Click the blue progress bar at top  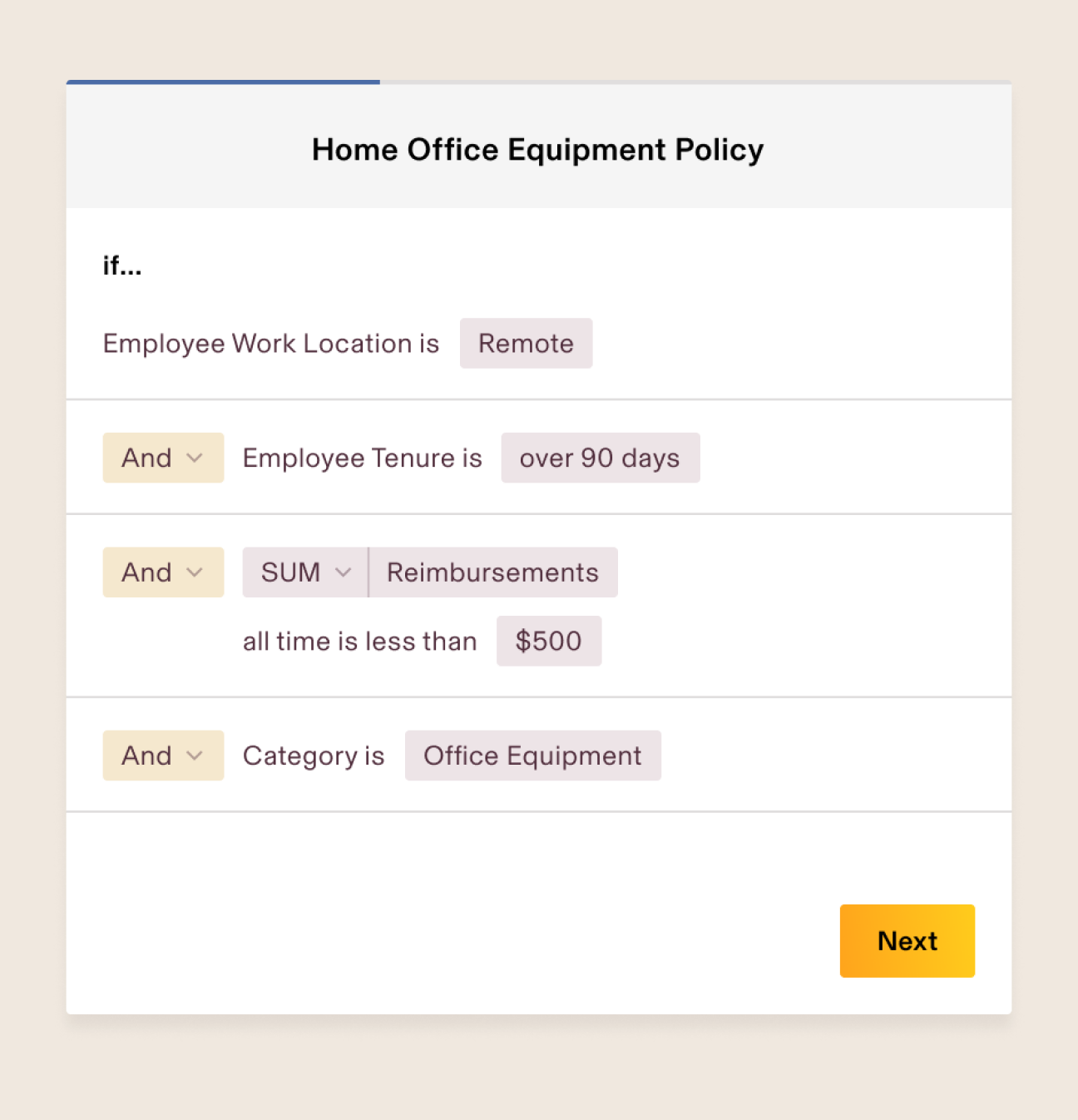(x=223, y=82)
